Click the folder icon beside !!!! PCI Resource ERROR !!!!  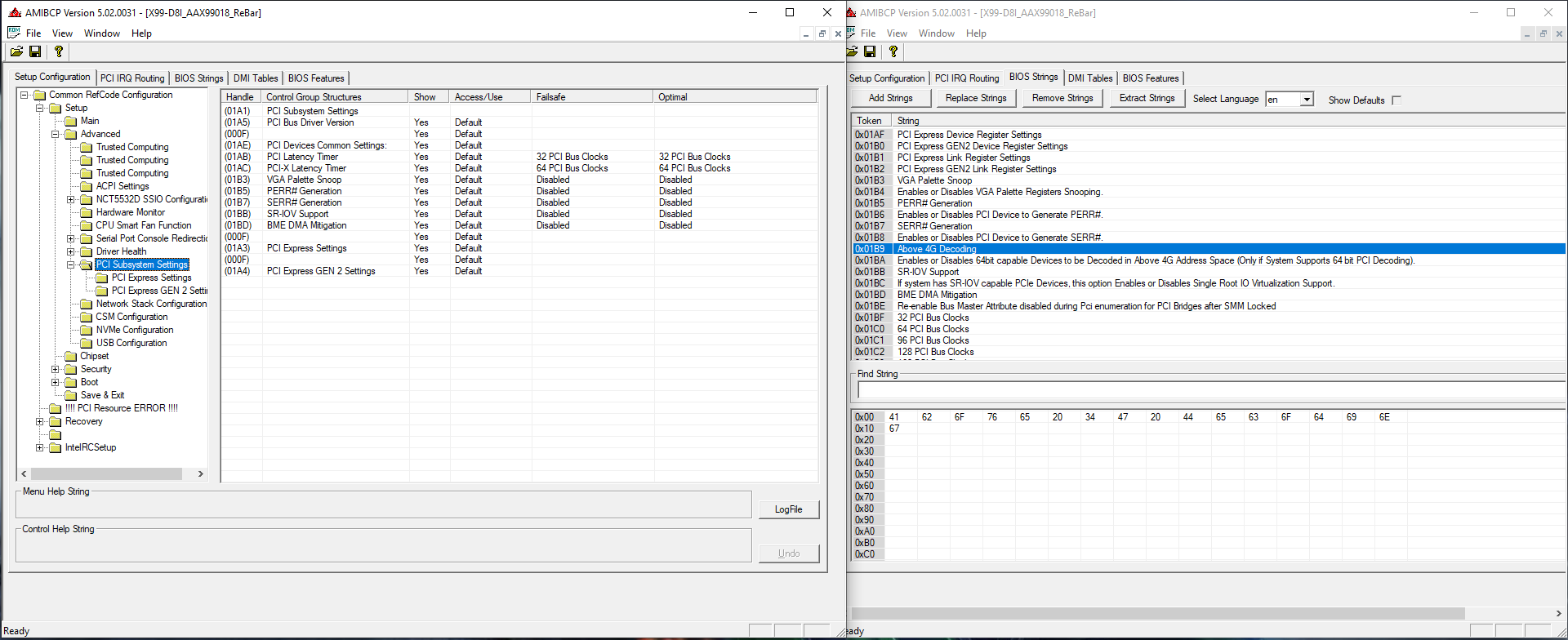point(56,408)
